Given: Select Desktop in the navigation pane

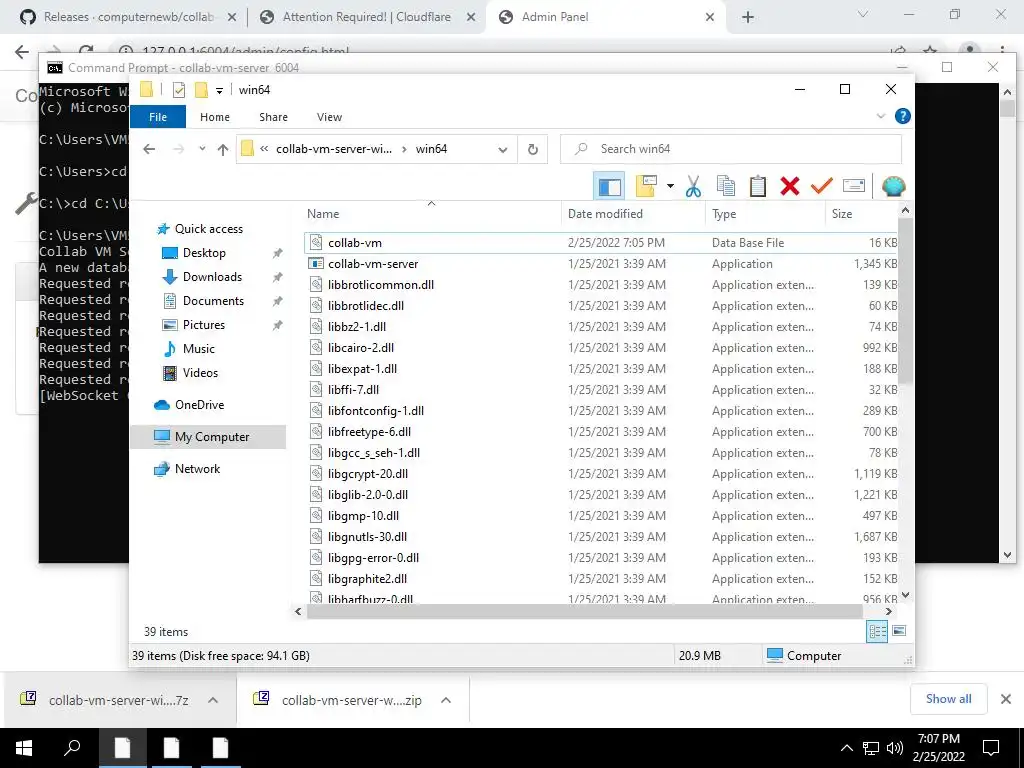Looking at the screenshot, I should pyautogui.click(x=204, y=253).
